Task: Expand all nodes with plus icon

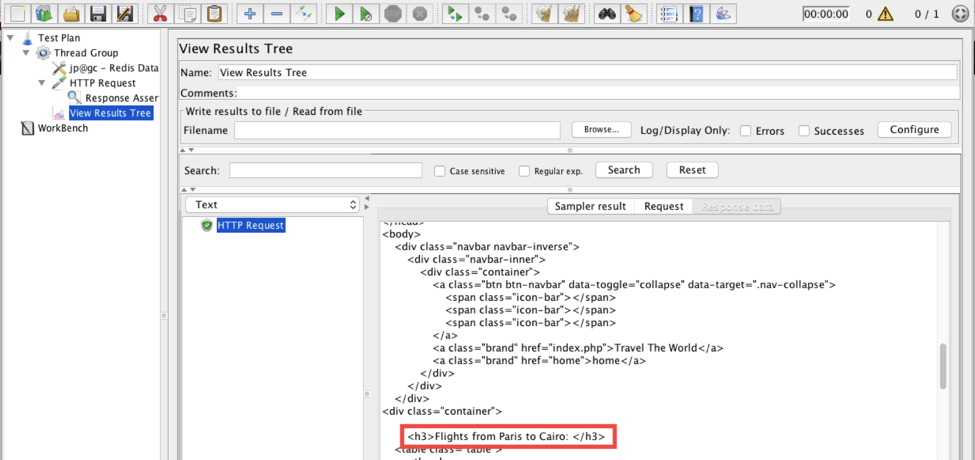Action: [250, 12]
